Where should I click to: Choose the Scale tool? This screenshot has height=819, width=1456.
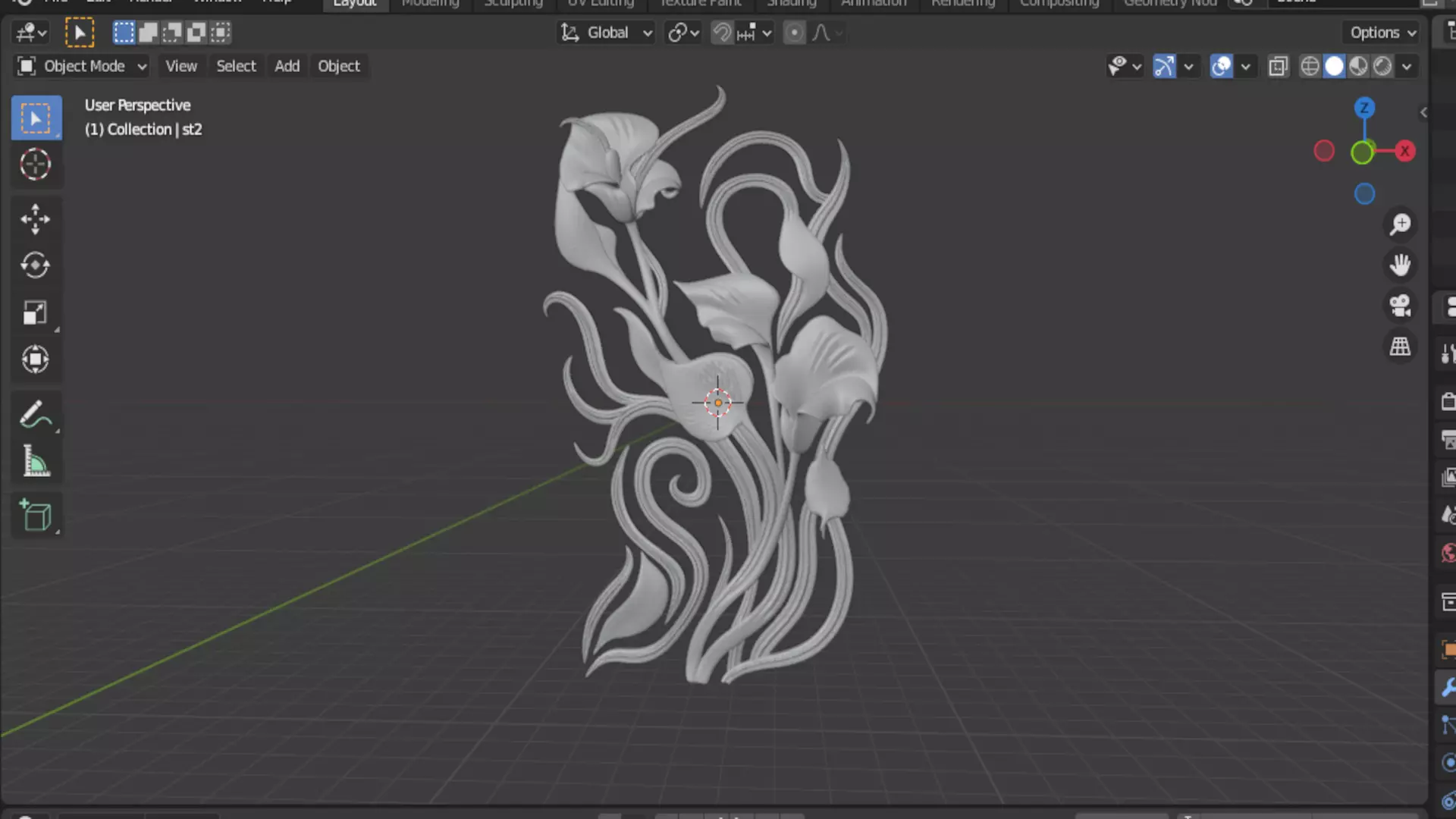coord(36,312)
